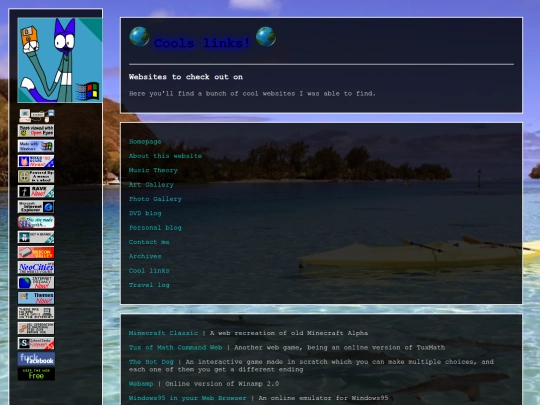This screenshot has width=540, height=405.
Task: Open the NeoCities badge
Action: 36,268
